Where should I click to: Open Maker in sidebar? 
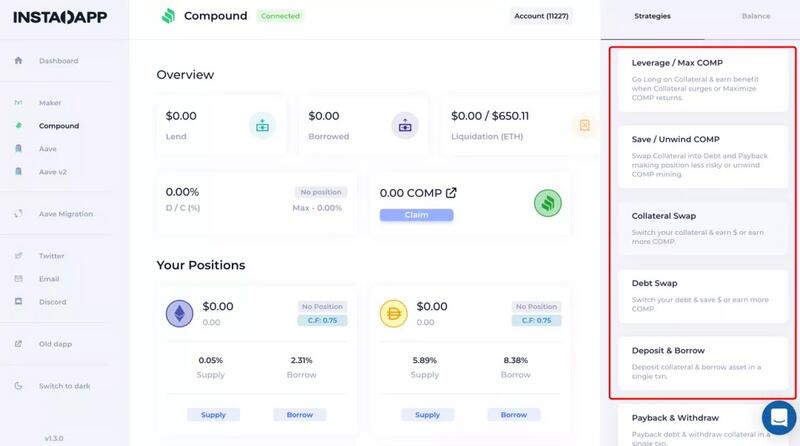50,103
